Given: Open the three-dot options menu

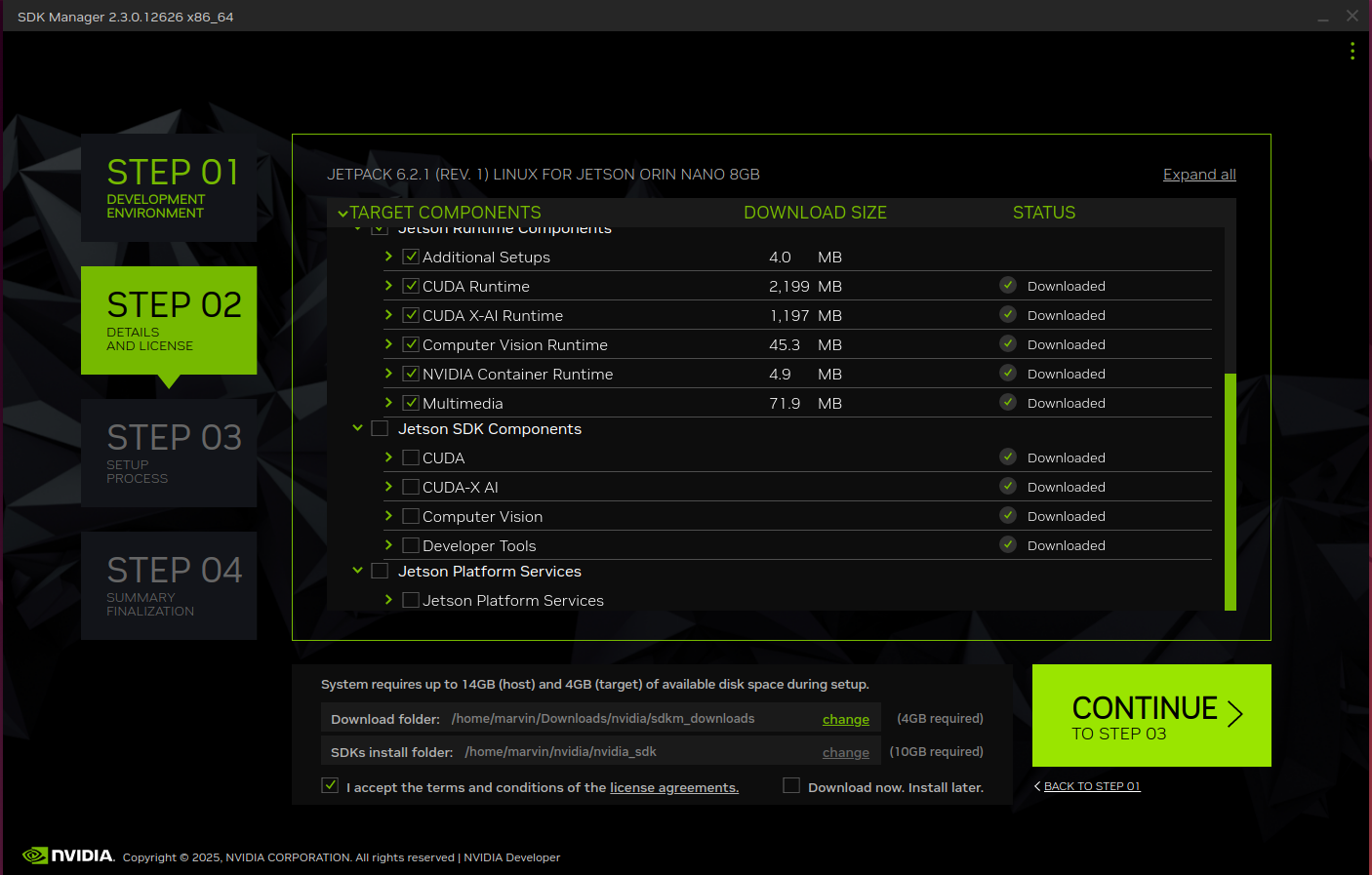Looking at the screenshot, I should point(1352,51).
